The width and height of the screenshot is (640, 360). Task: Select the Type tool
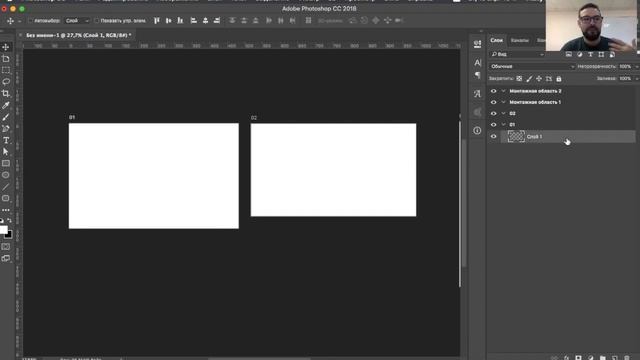click(x=6, y=140)
